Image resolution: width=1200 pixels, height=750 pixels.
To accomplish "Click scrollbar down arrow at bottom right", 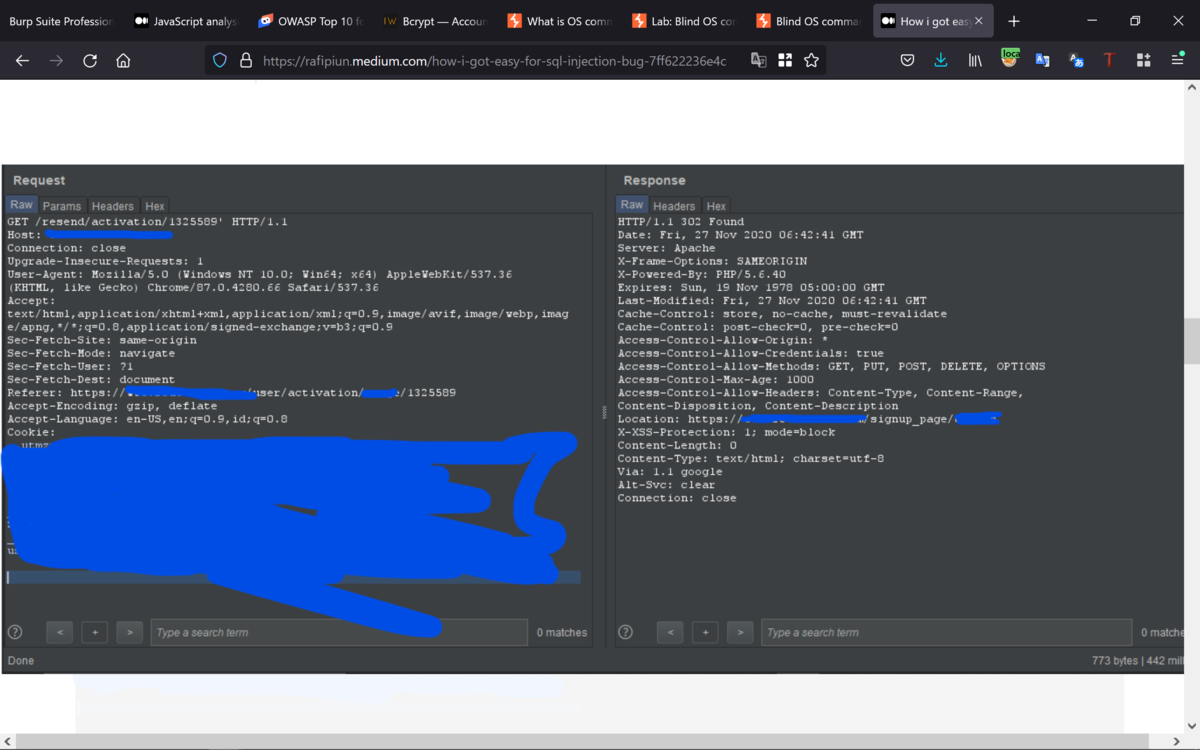I will (x=1192, y=727).
